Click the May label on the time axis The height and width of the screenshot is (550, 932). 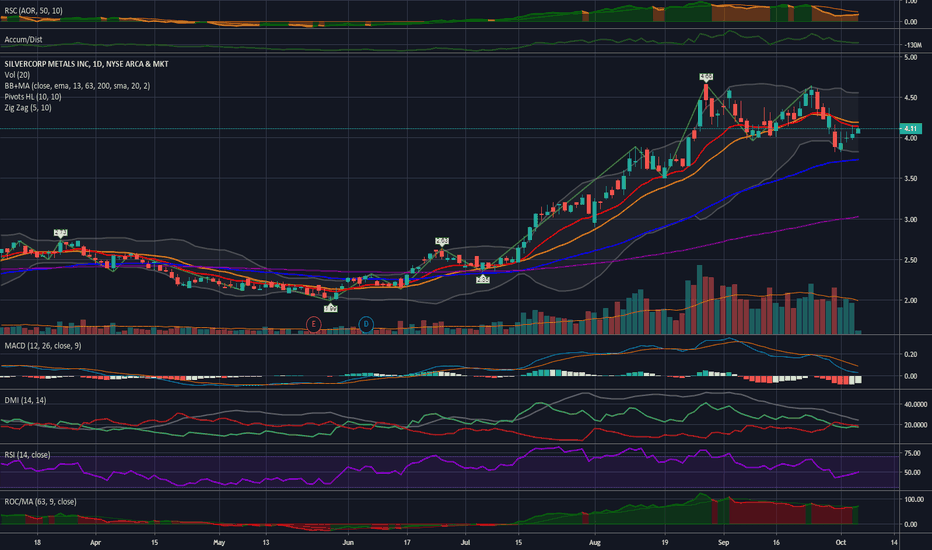tap(219, 542)
